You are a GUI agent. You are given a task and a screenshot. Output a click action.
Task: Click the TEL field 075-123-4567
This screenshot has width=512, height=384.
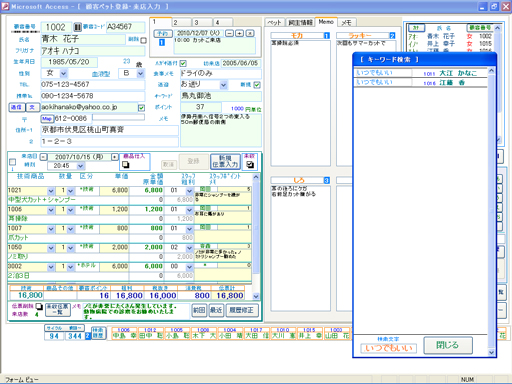click(x=93, y=84)
